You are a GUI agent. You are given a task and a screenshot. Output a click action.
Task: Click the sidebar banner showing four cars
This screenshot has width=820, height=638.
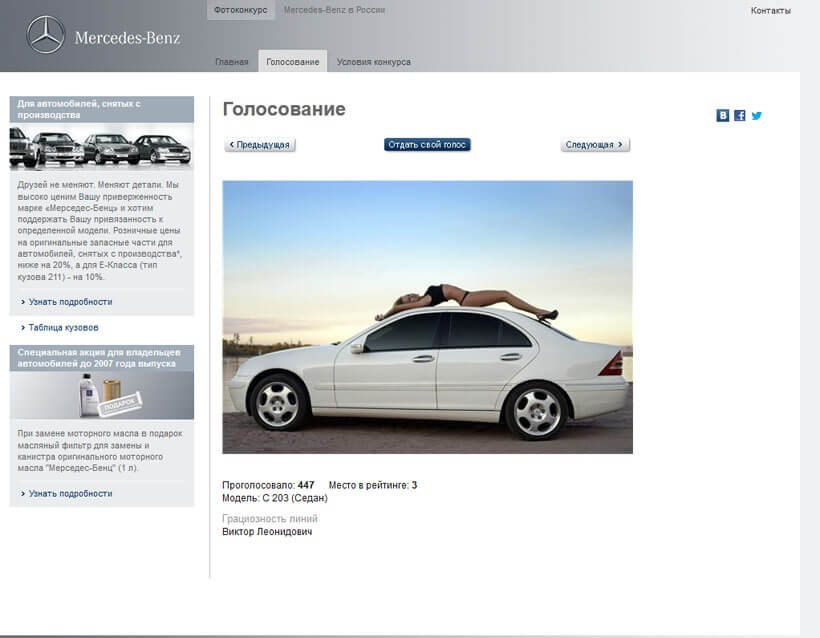tap(101, 147)
